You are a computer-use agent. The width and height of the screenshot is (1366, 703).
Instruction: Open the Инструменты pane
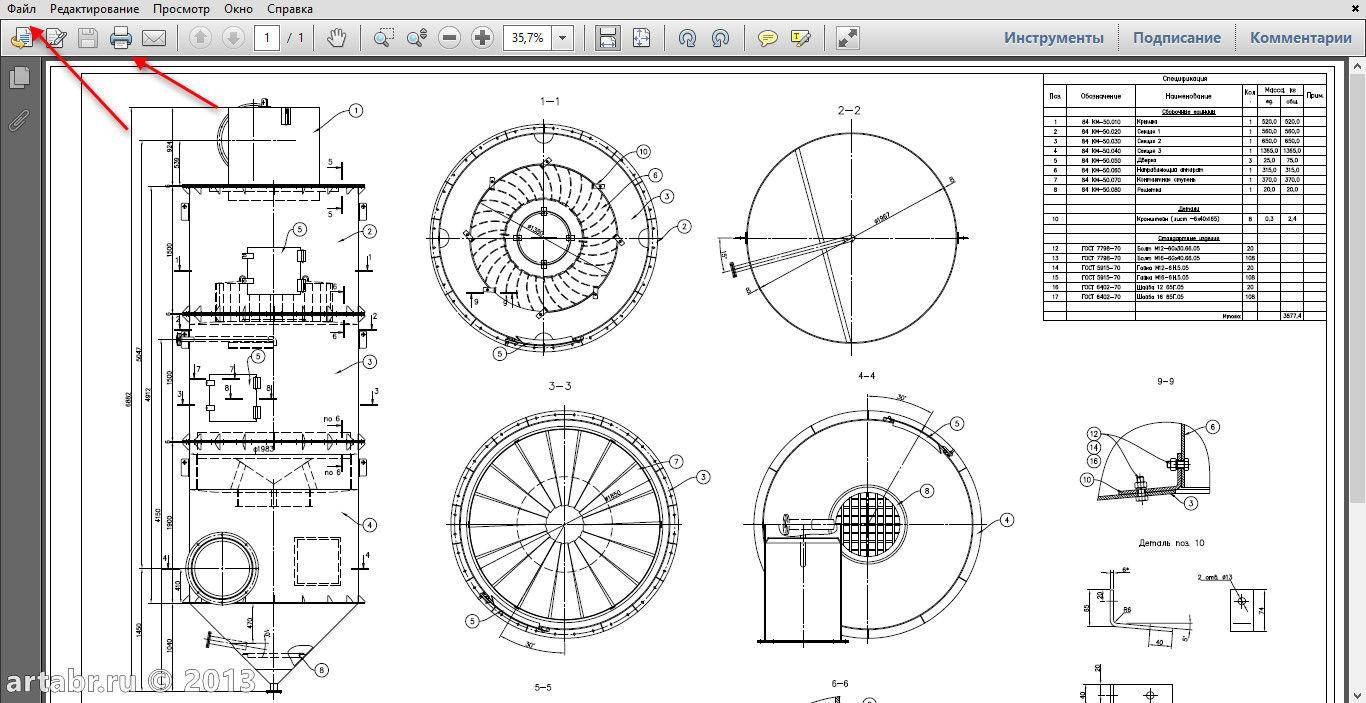tap(1054, 38)
